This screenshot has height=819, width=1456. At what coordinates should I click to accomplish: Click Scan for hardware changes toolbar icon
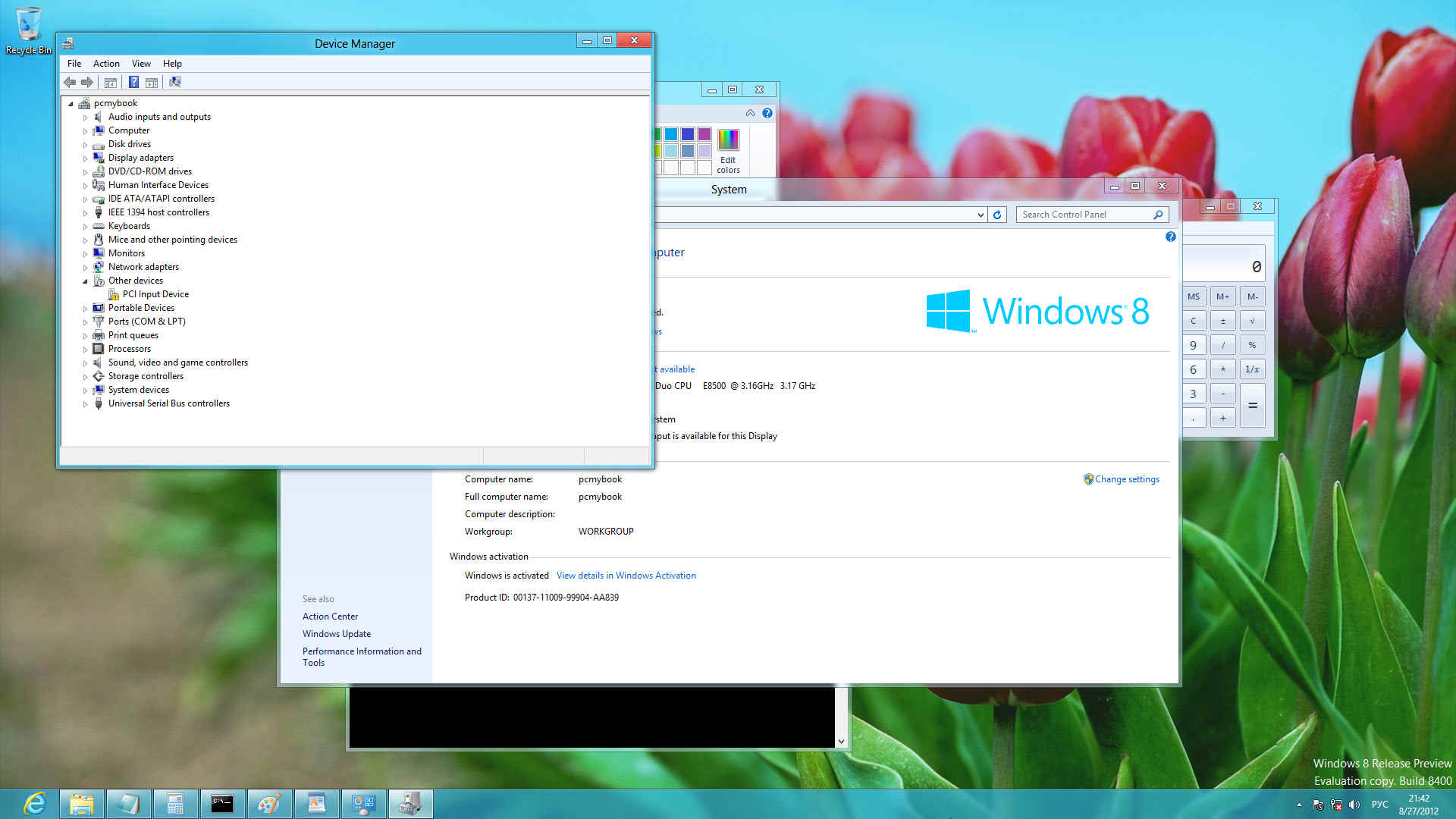pyautogui.click(x=175, y=82)
